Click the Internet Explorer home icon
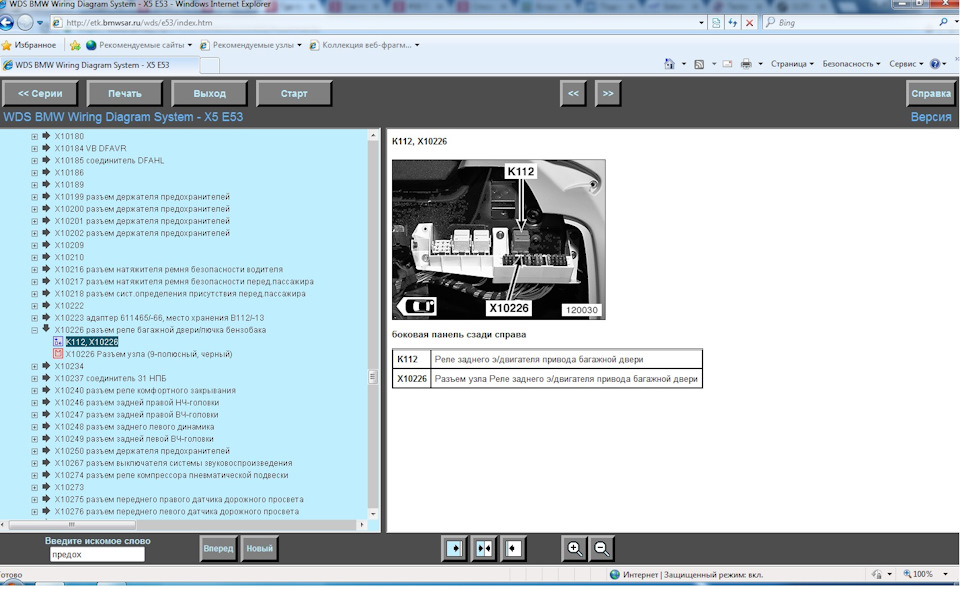The width and height of the screenshot is (960, 589). click(670, 64)
